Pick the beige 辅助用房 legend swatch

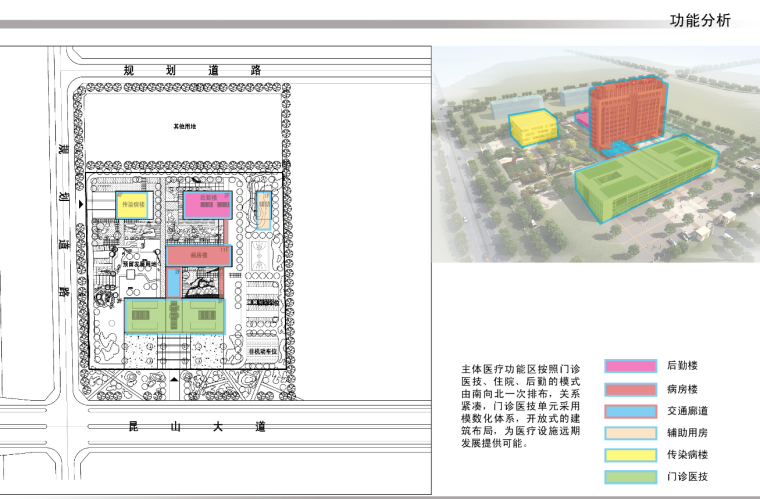[x=630, y=433]
